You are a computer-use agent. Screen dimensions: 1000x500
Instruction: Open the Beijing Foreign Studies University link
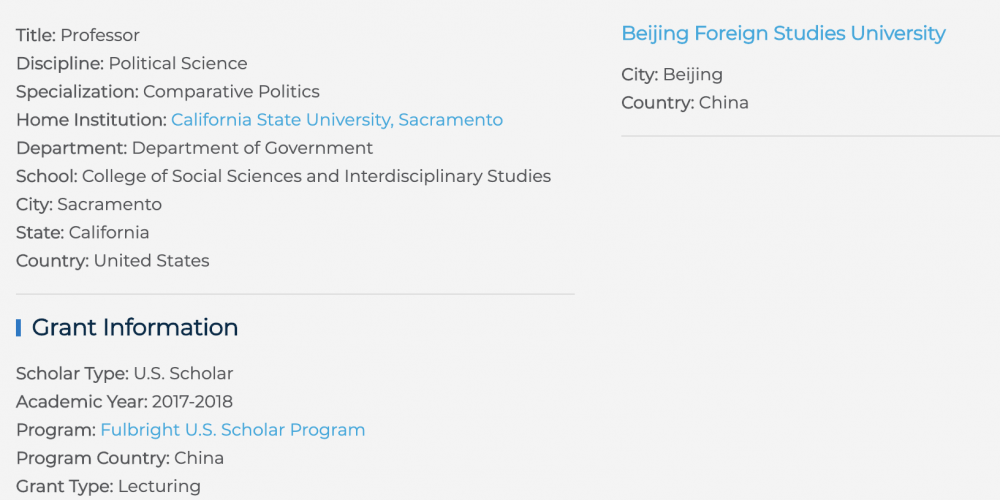(x=783, y=33)
